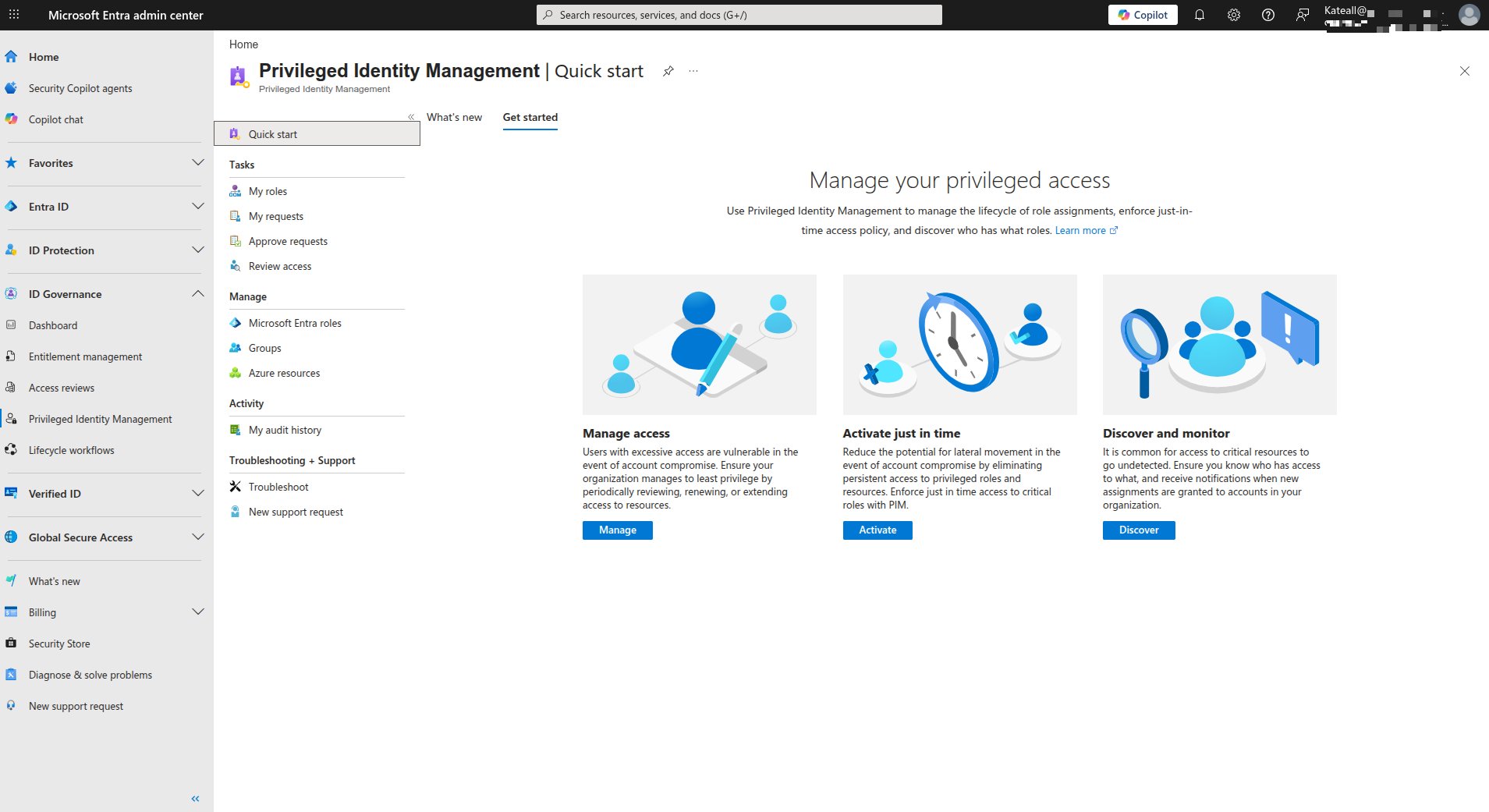Open the Copilot button in top bar

tap(1143, 15)
